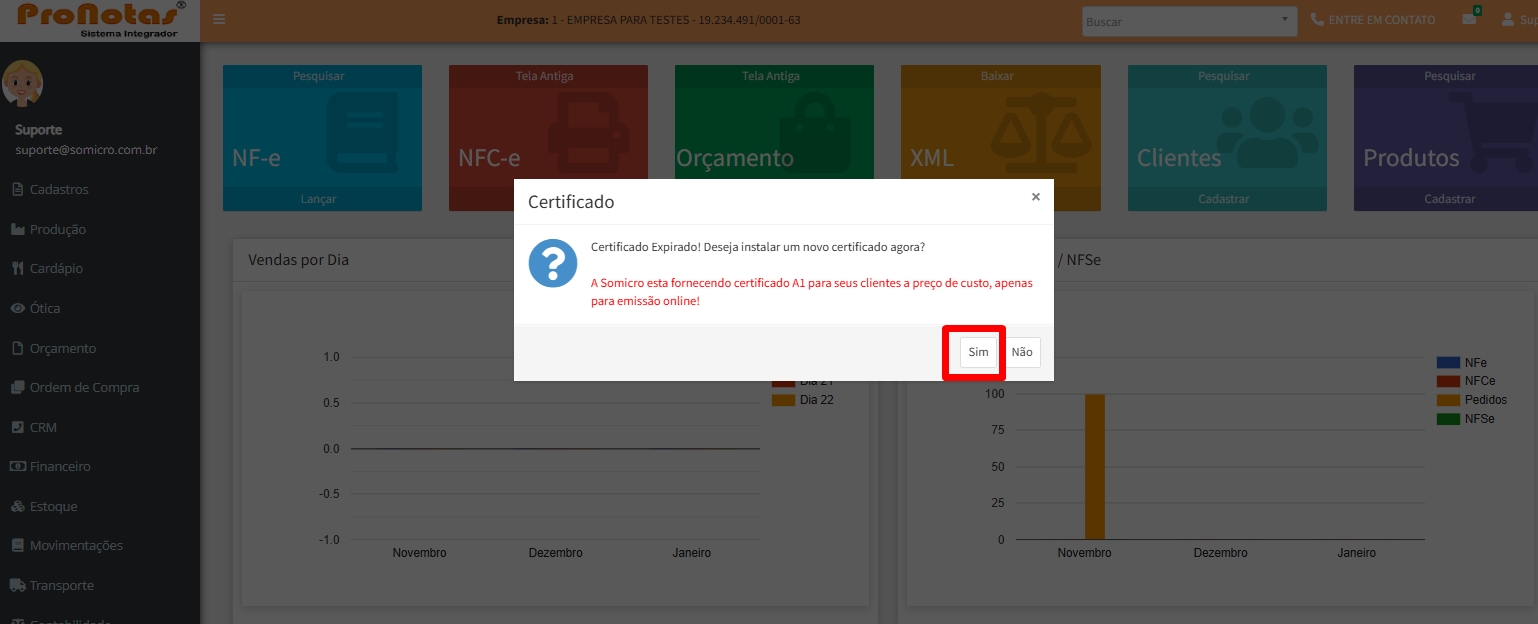Click the phone icon next to ENTRE EM CONTATO
The image size is (1538, 624).
point(1316,17)
